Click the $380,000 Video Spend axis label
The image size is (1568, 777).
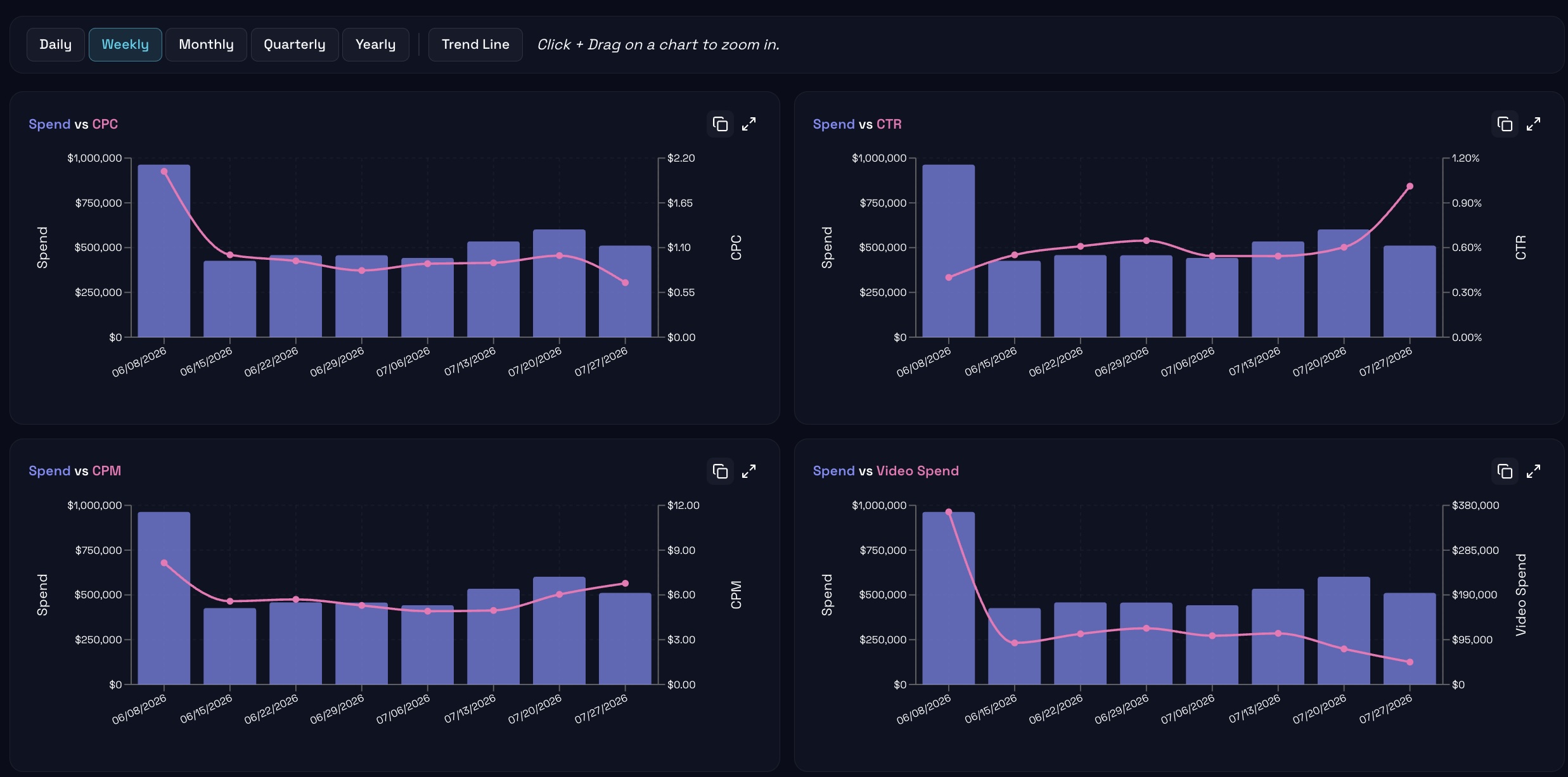click(1475, 505)
